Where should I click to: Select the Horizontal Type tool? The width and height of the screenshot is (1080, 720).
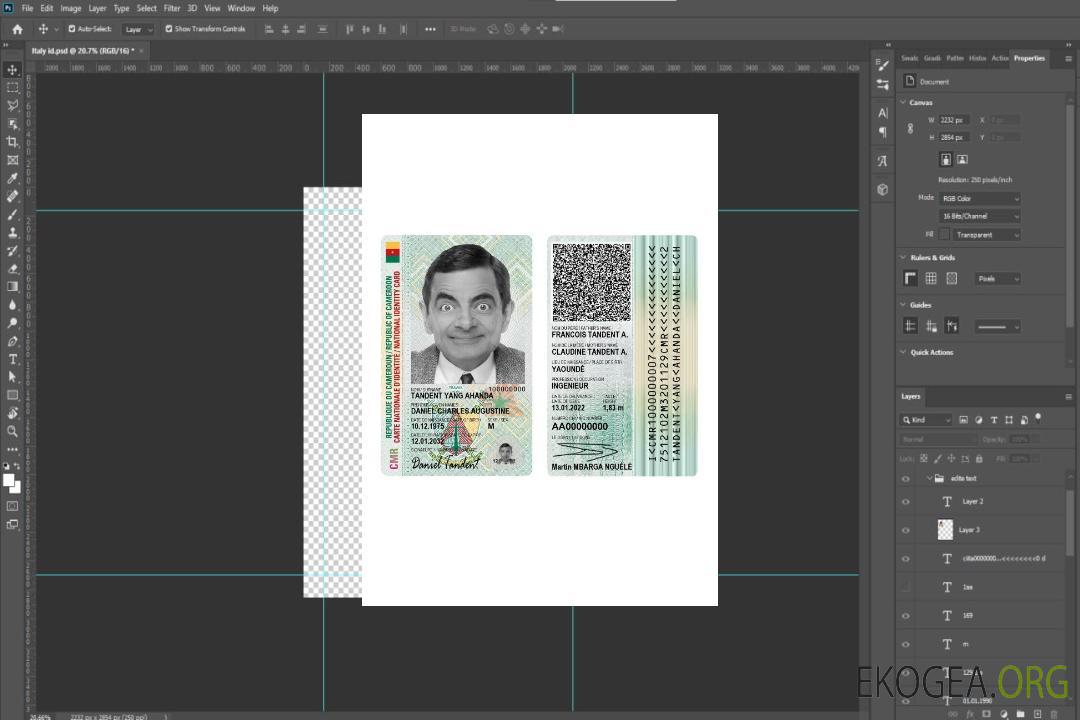(13, 359)
